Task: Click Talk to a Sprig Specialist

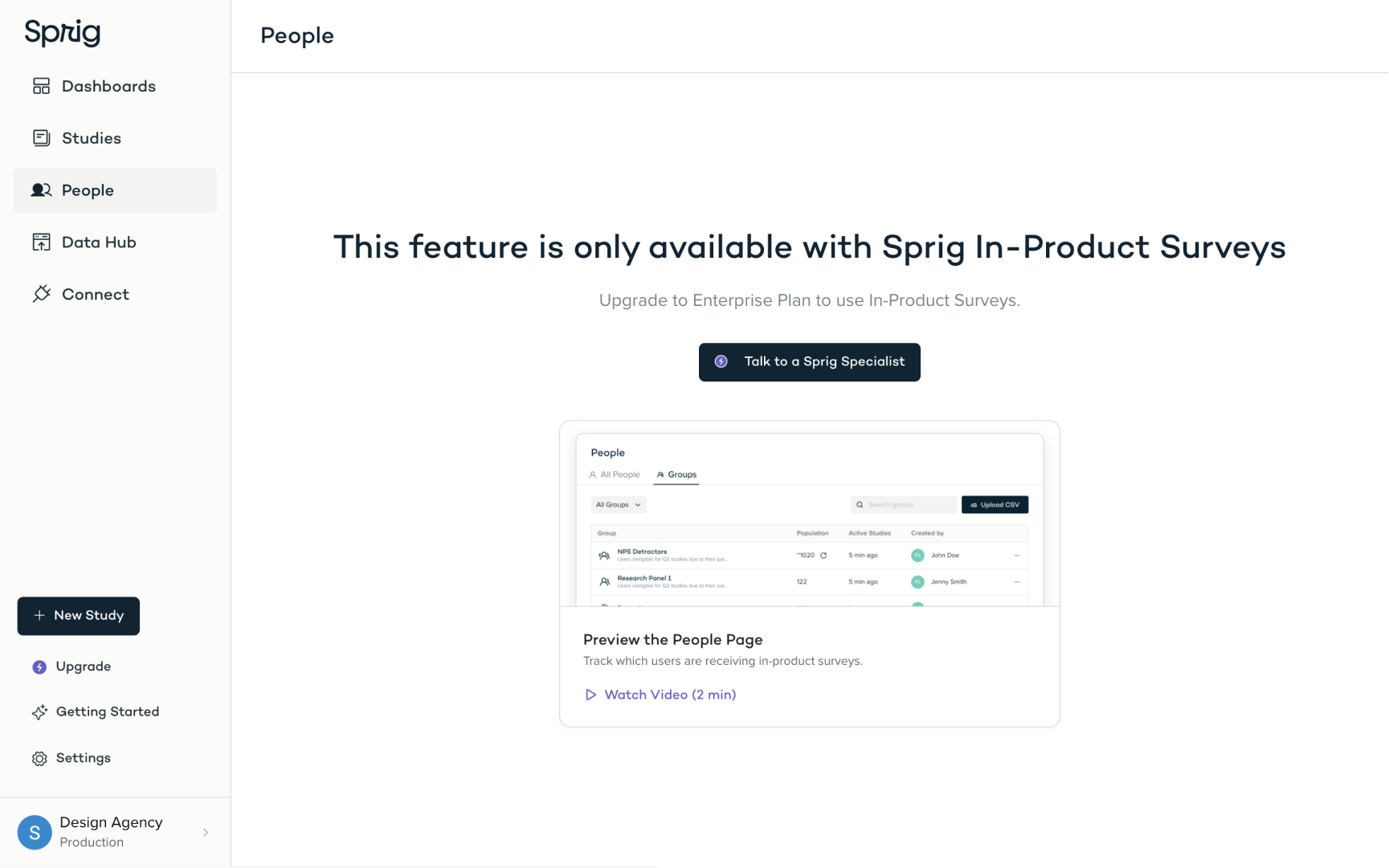Action: [809, 362]
